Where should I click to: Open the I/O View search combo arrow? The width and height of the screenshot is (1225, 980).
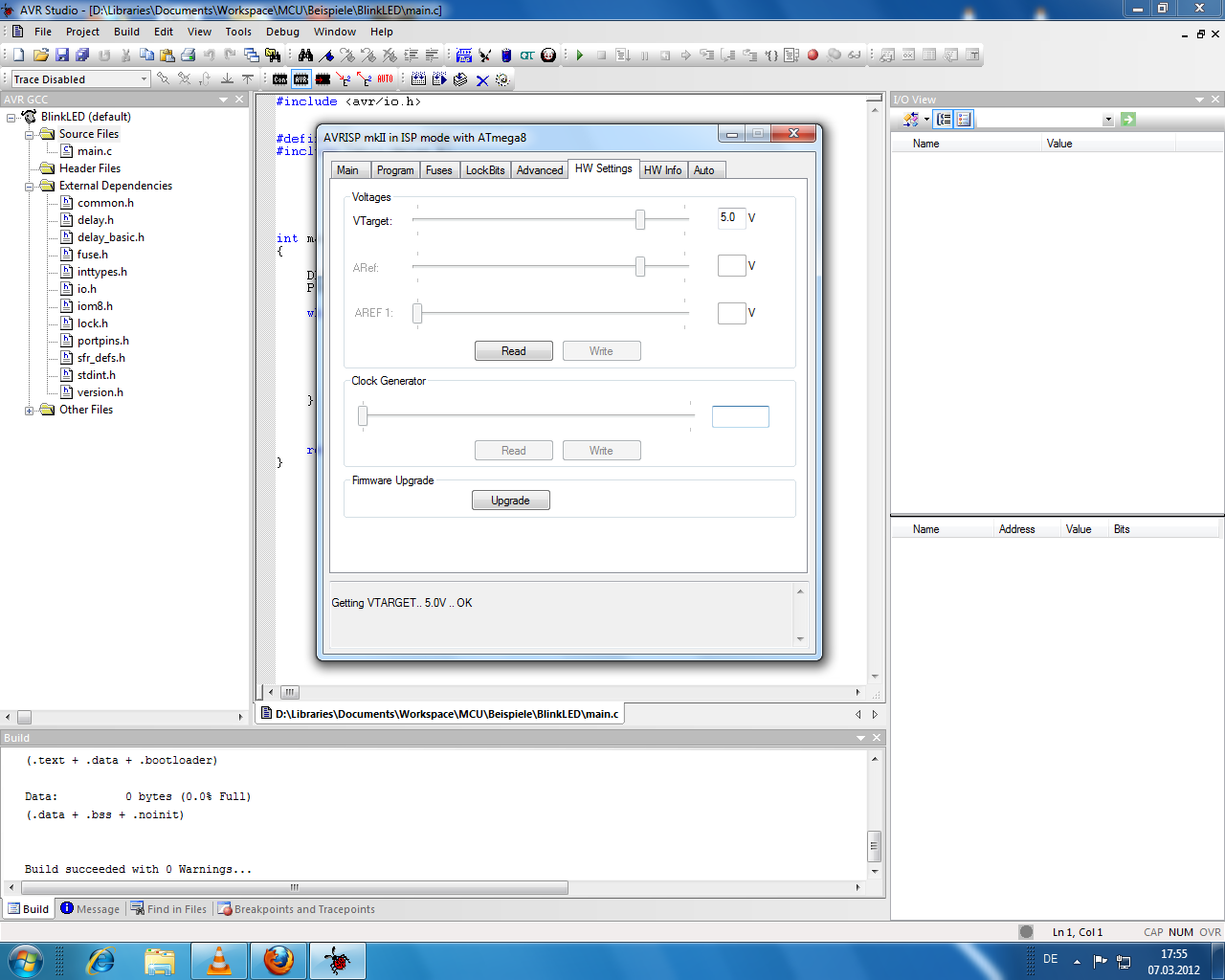[x=1108, y=120]
